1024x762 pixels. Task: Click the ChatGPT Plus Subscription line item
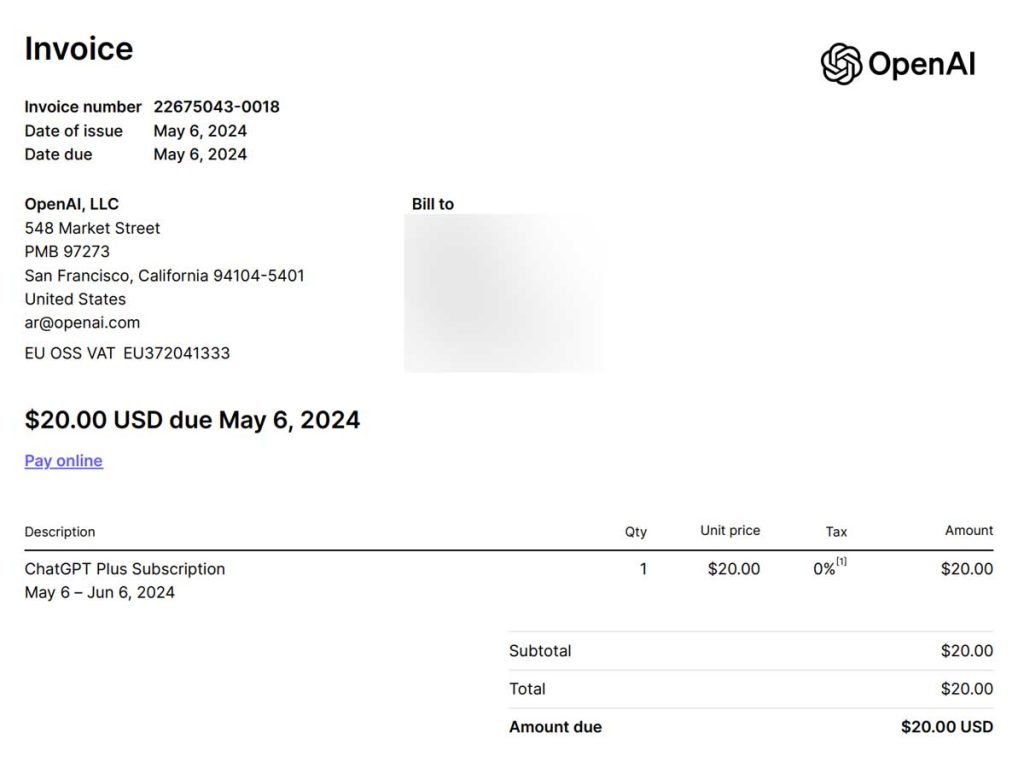[125, 569]
